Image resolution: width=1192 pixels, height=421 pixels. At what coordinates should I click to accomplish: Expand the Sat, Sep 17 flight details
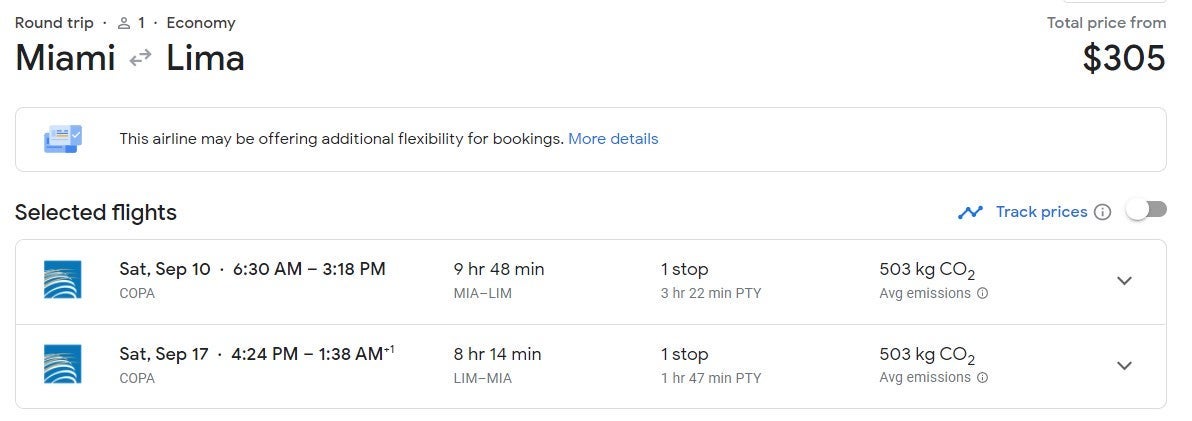[x=1124, y=365]
